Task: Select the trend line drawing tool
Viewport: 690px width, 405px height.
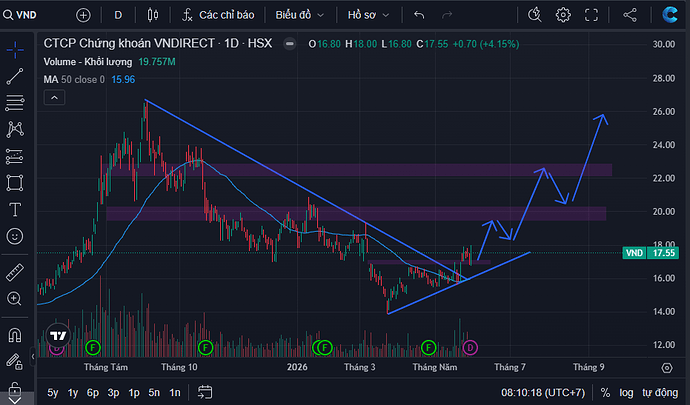Action: click(x=15, y=77)
